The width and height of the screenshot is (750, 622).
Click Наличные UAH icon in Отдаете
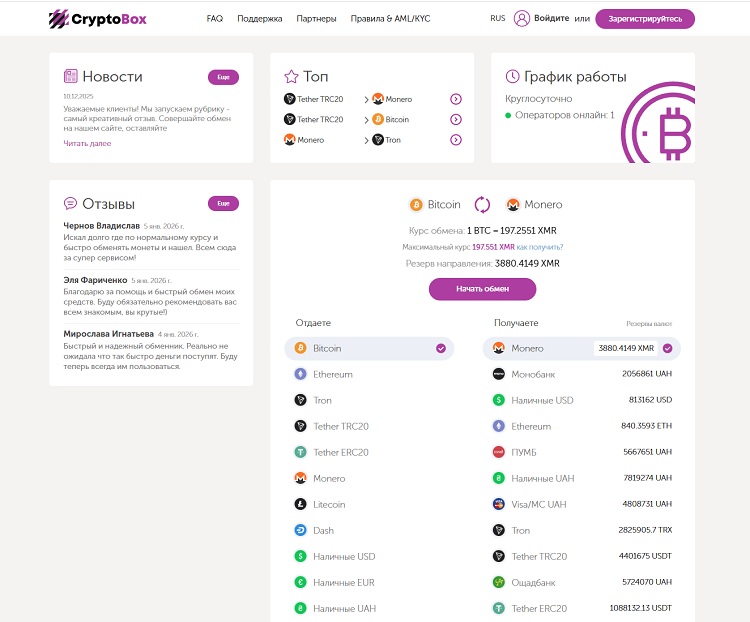tap(300, 608)
